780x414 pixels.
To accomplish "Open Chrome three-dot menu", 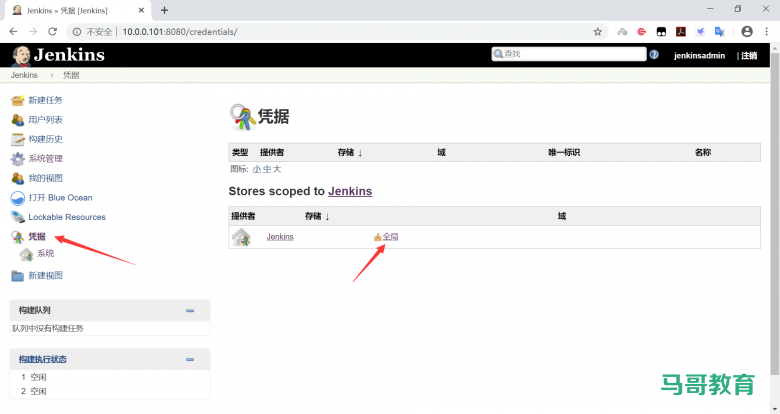I will click(x=766, y=31).
